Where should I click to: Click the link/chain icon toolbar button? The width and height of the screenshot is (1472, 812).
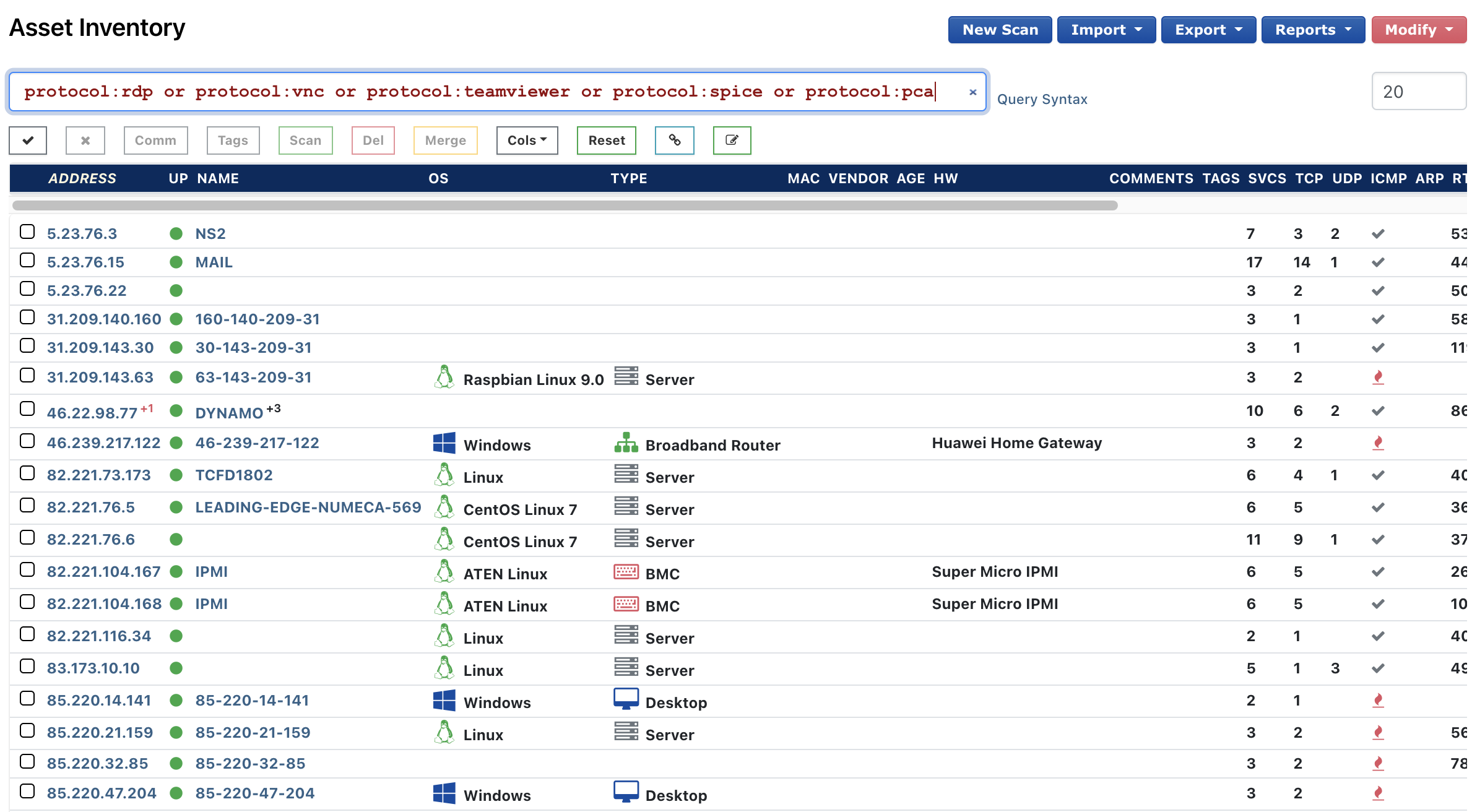coord(674,140)
